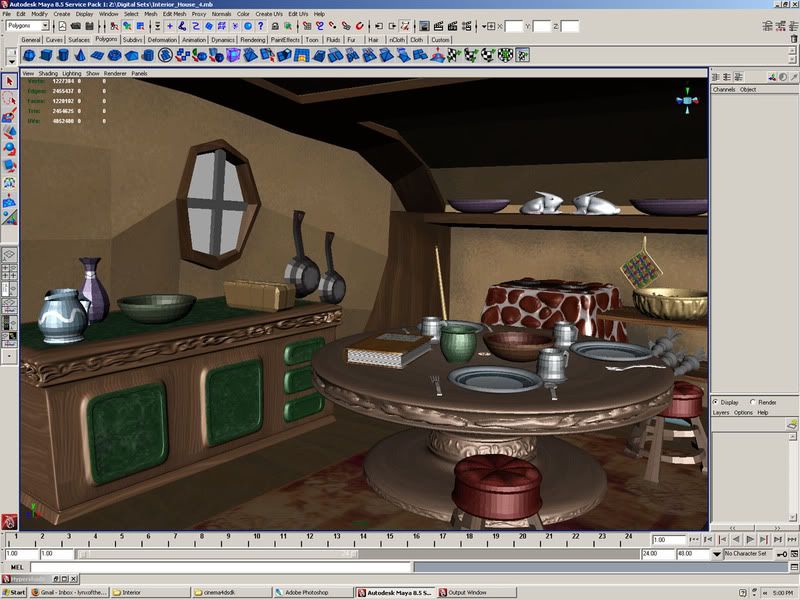Click the auto keyframe key icon

781,554
